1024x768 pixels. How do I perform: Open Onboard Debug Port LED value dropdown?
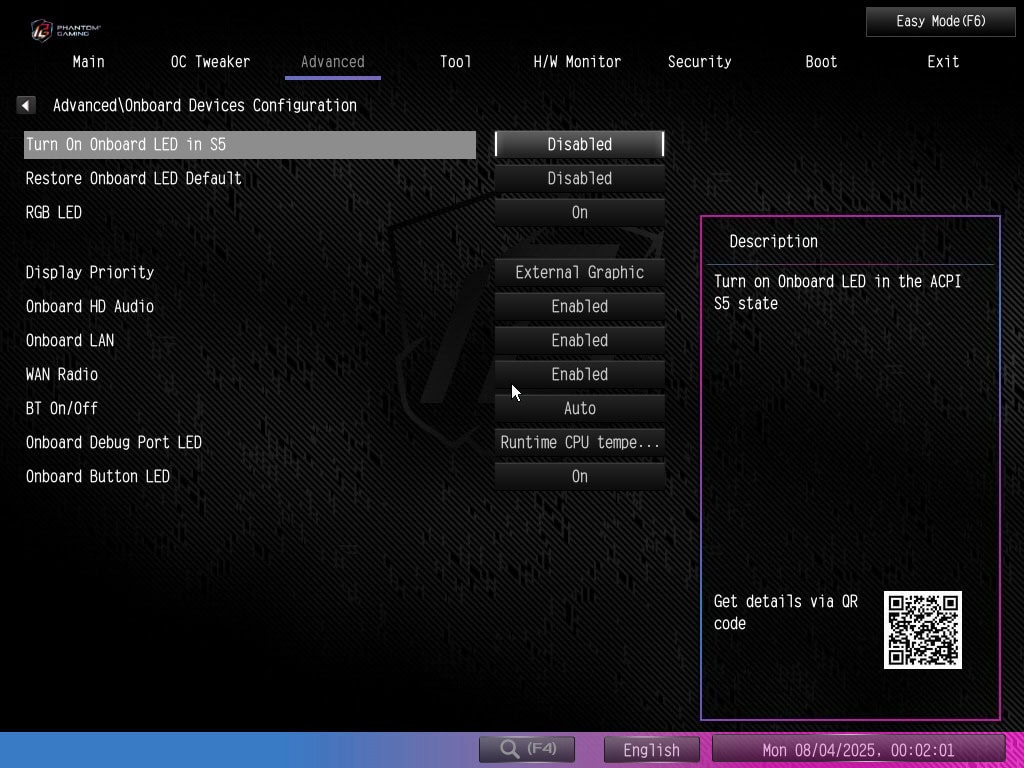(x=579, y=442)
